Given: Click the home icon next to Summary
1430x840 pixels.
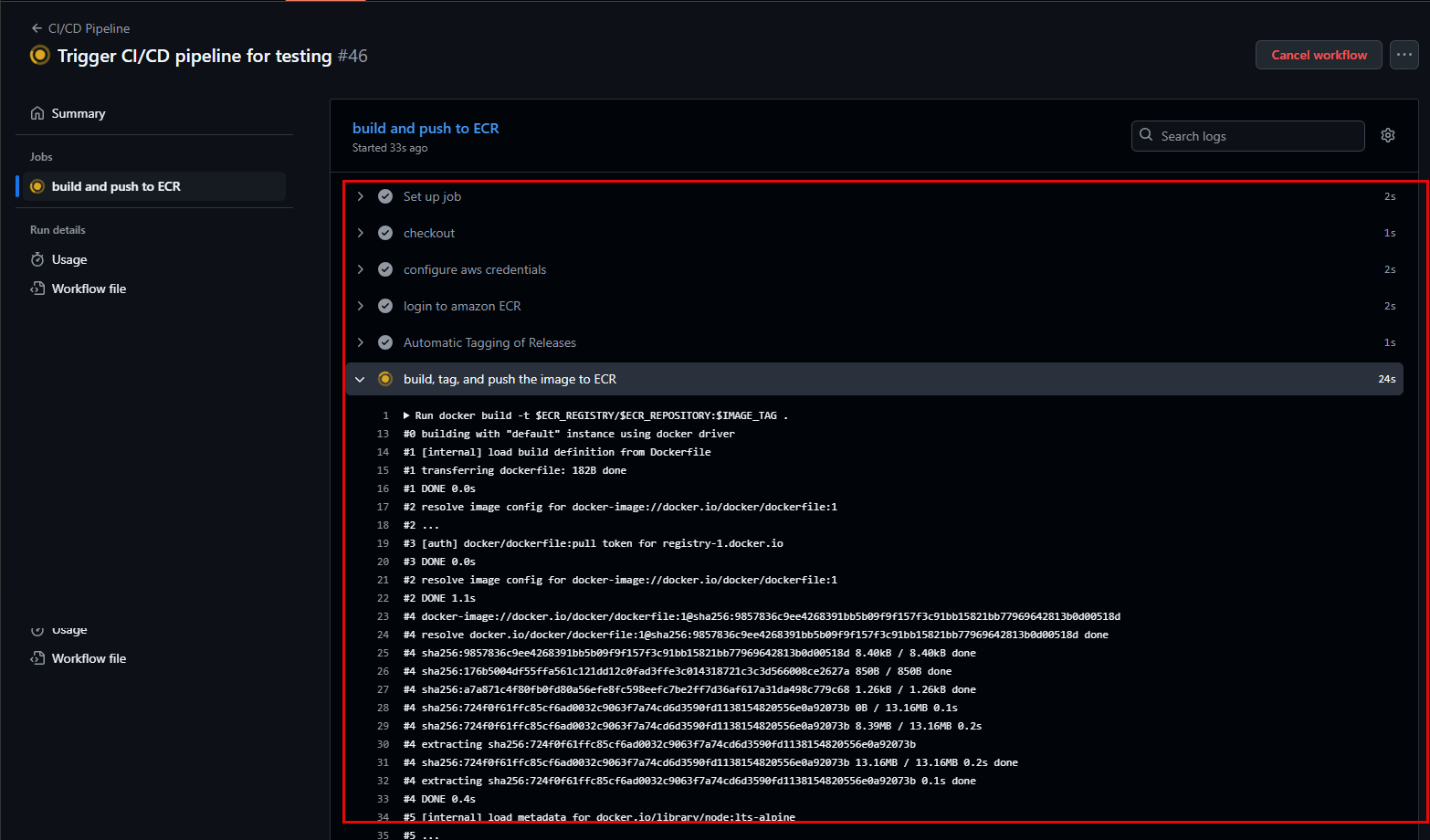Looking at the screenshot, I should point(37,112).
